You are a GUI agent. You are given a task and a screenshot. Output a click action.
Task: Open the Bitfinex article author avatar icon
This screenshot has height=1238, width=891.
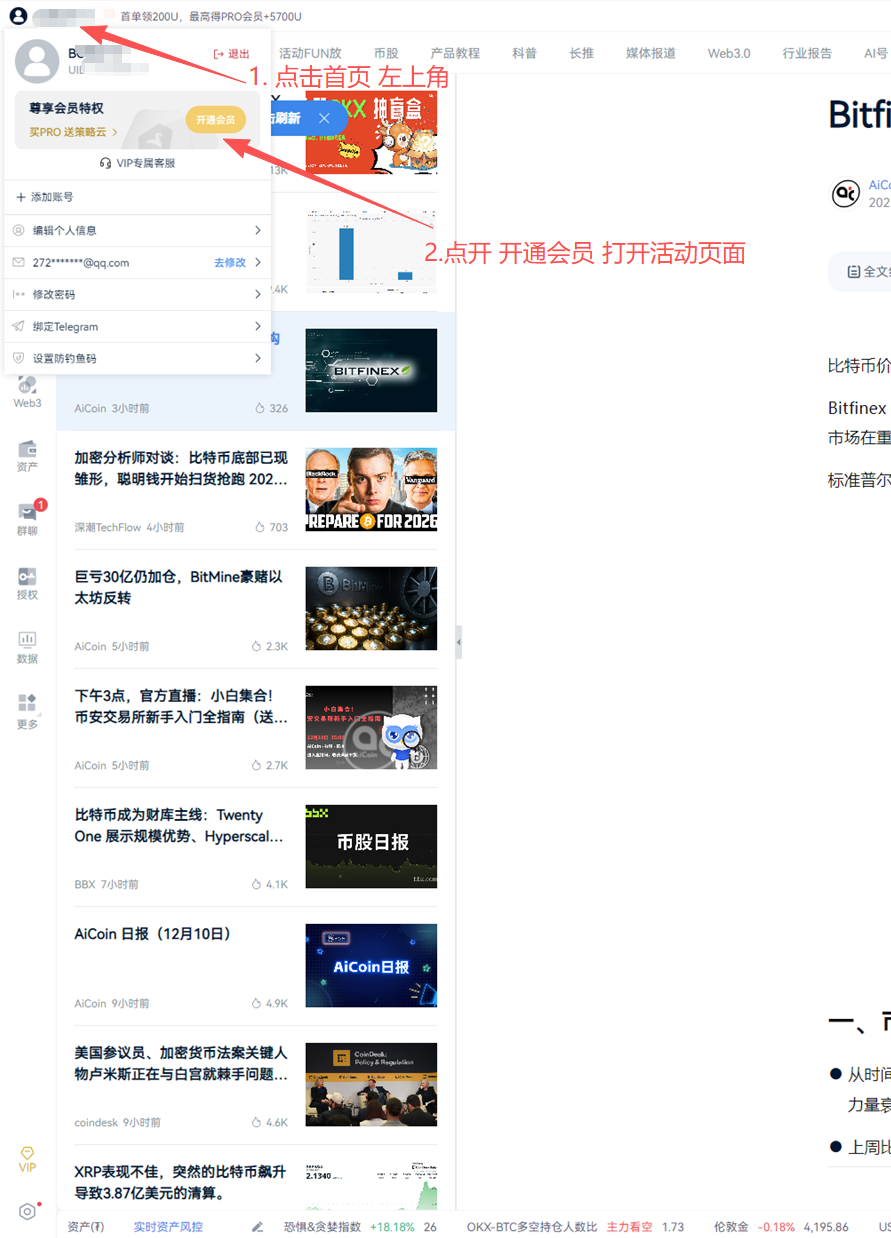tap(849, 193)
